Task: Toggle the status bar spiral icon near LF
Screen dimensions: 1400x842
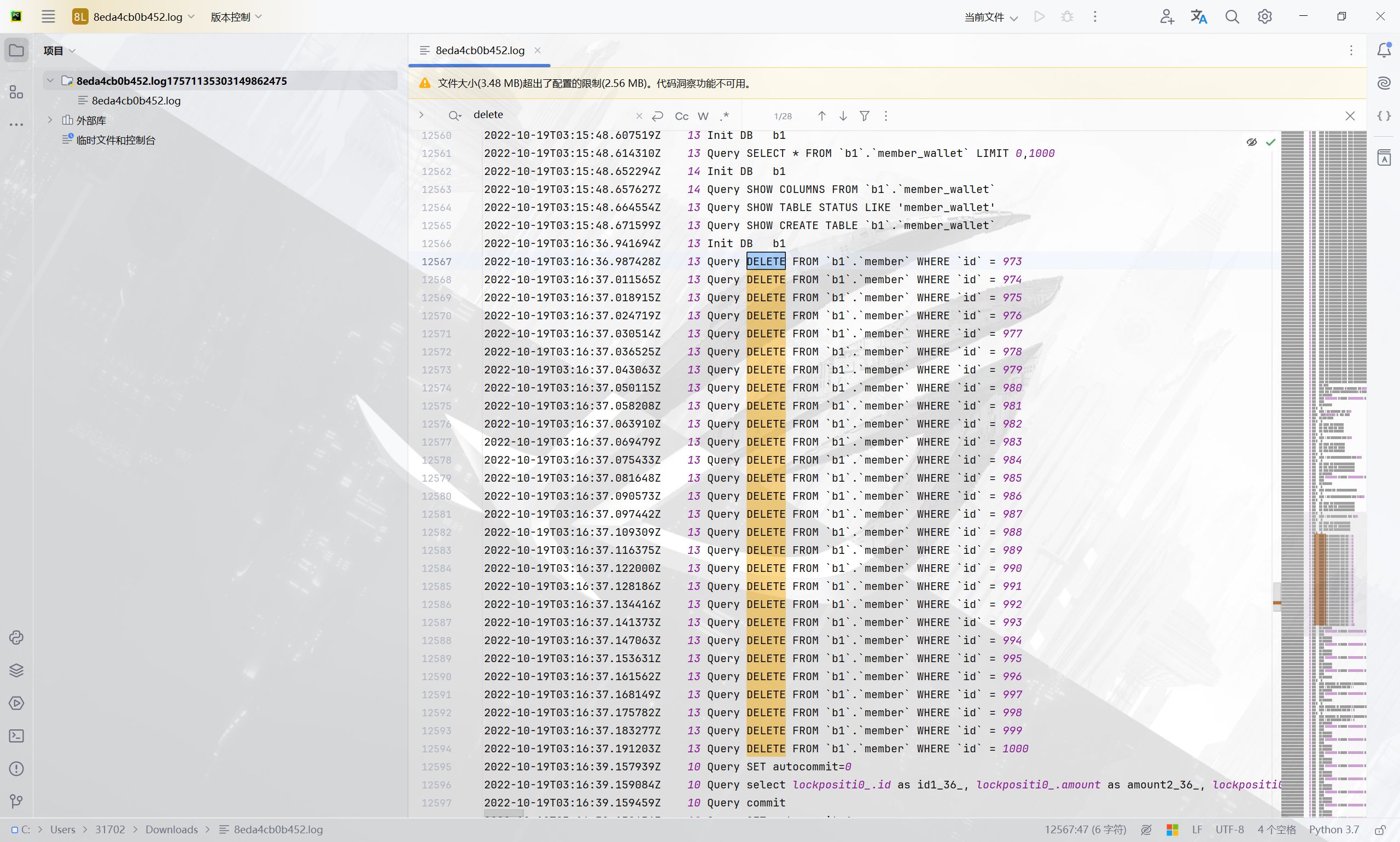Action: (1146, 829)
